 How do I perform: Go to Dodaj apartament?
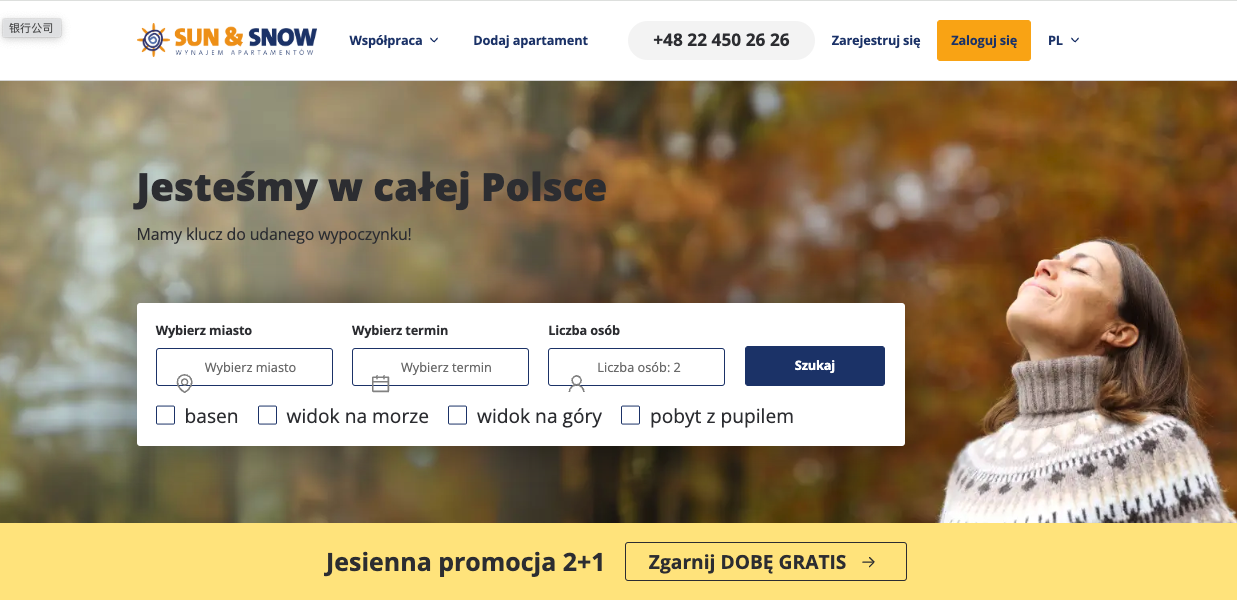tap(530, 41)
